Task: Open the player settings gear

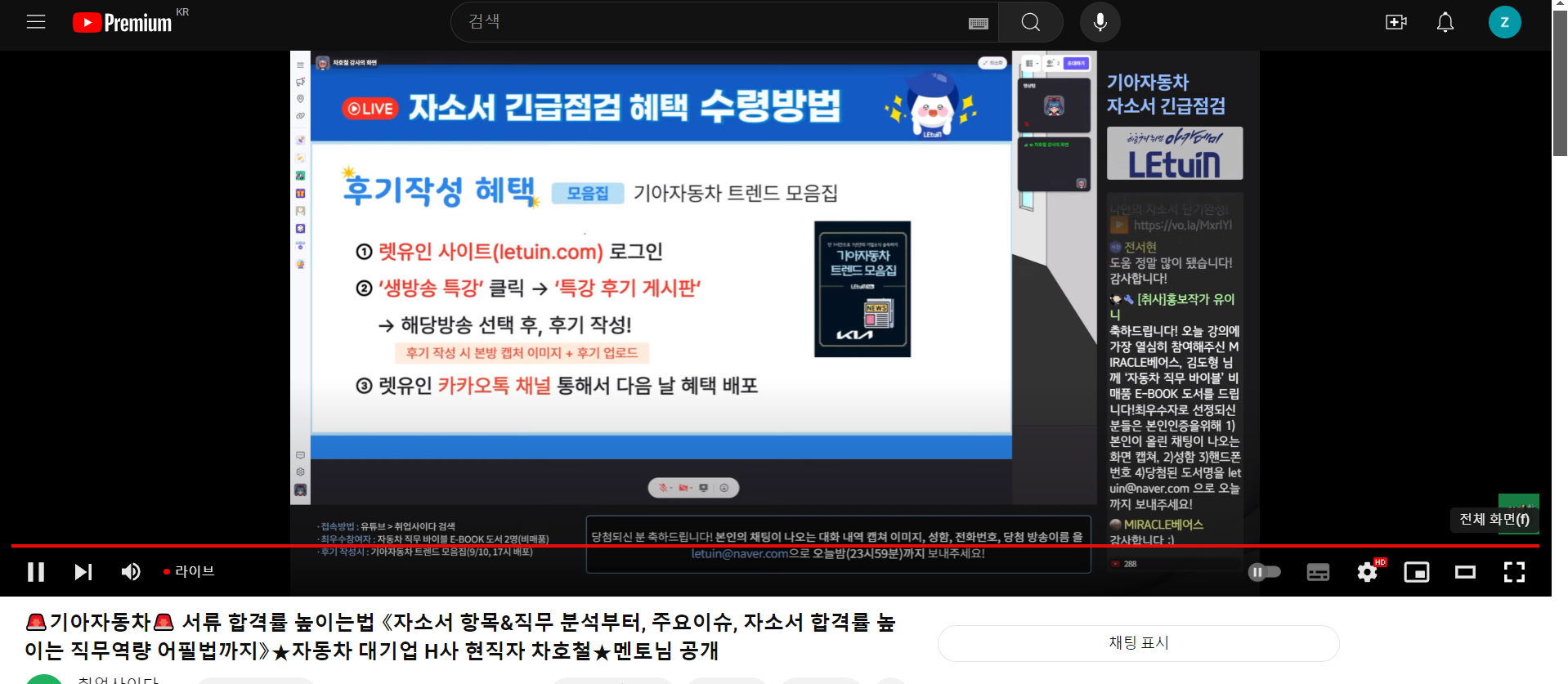Action: coord(1368,572)
